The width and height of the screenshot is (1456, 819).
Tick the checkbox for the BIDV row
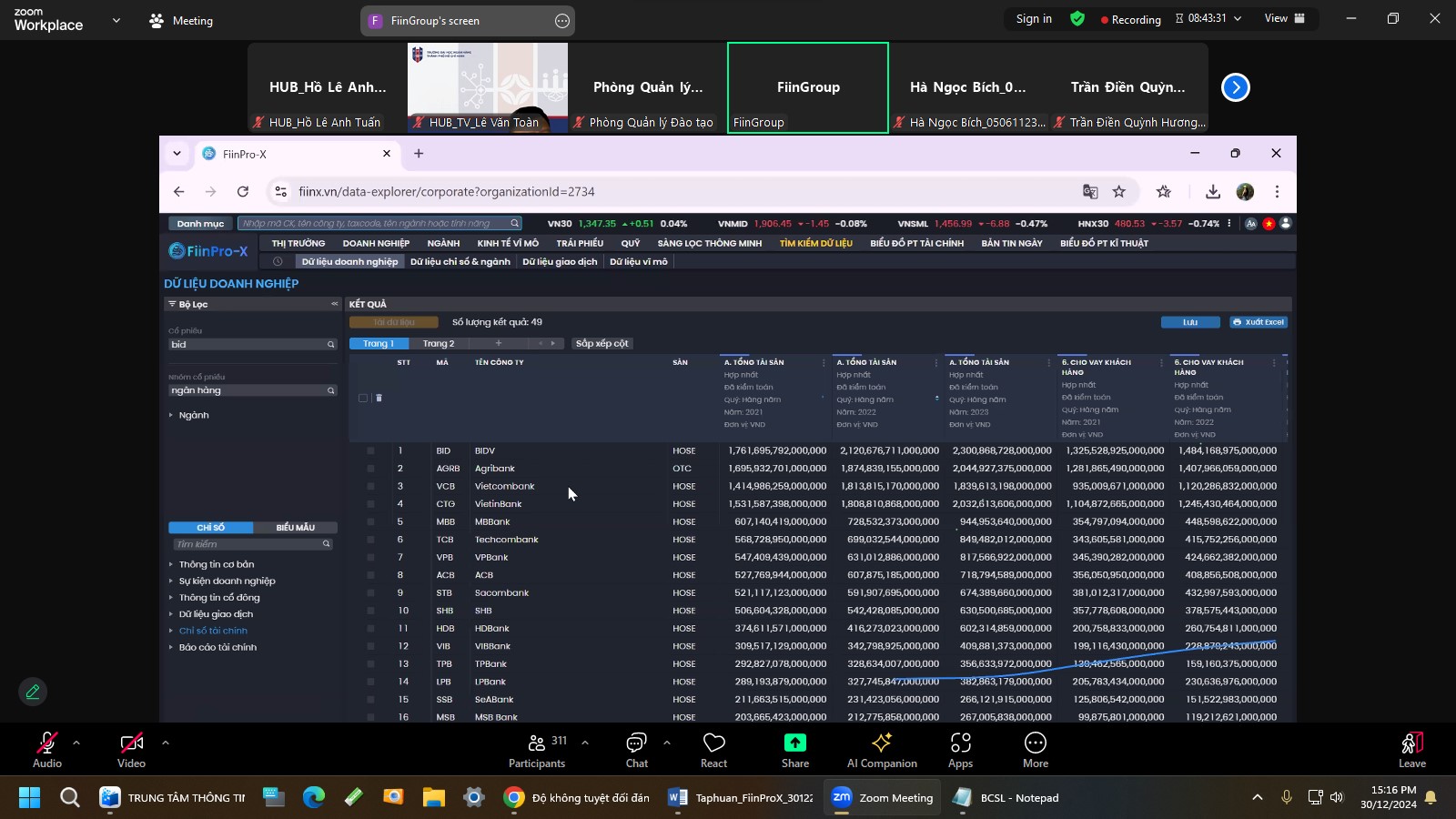370,450
